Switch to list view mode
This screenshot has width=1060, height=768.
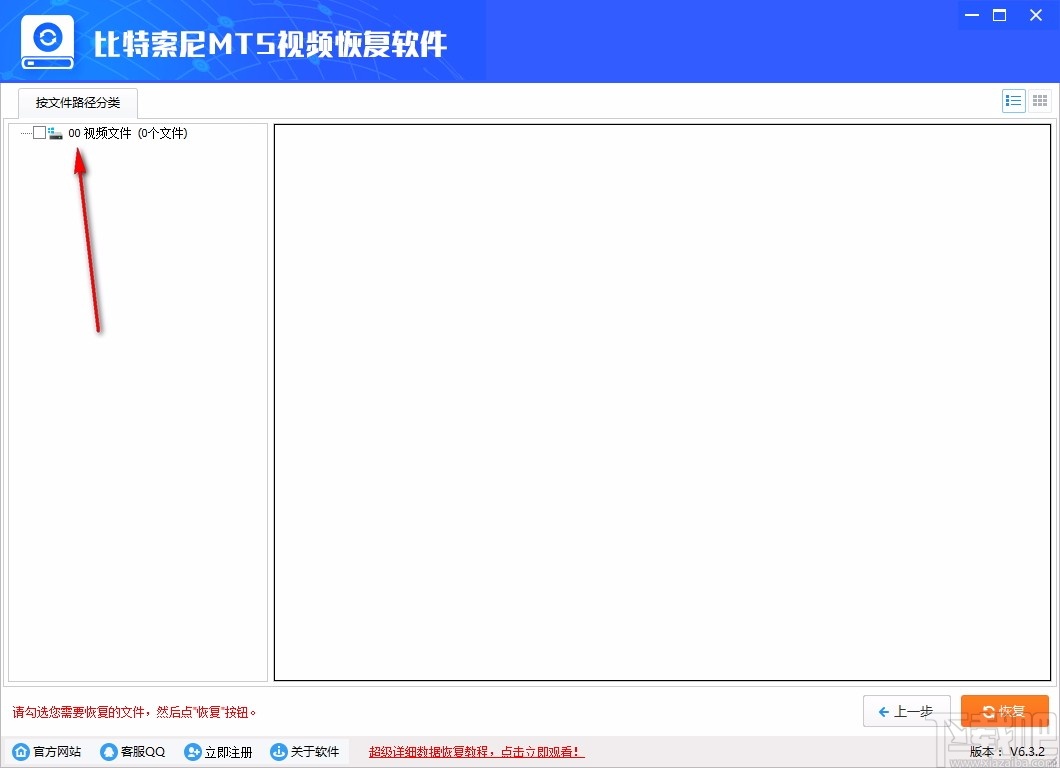pos(1013,100)
